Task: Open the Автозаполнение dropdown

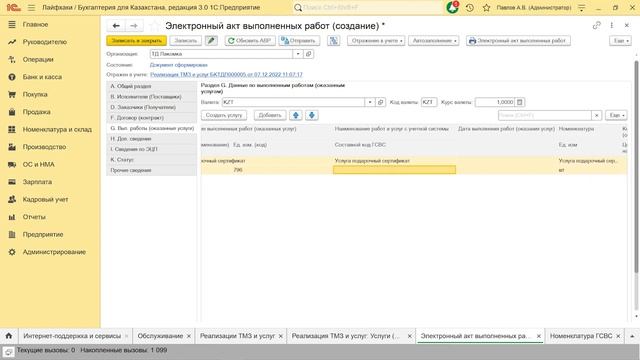Action: tap(433, 41)
